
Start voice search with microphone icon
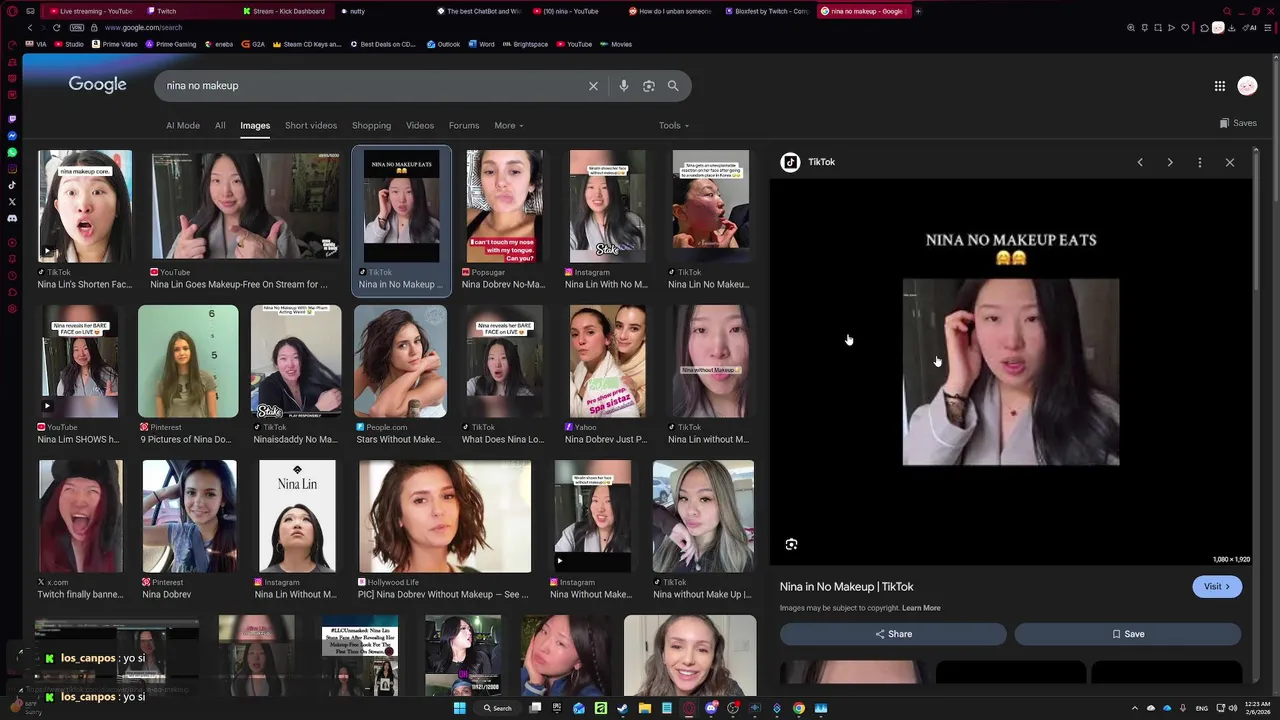[624, 86]
